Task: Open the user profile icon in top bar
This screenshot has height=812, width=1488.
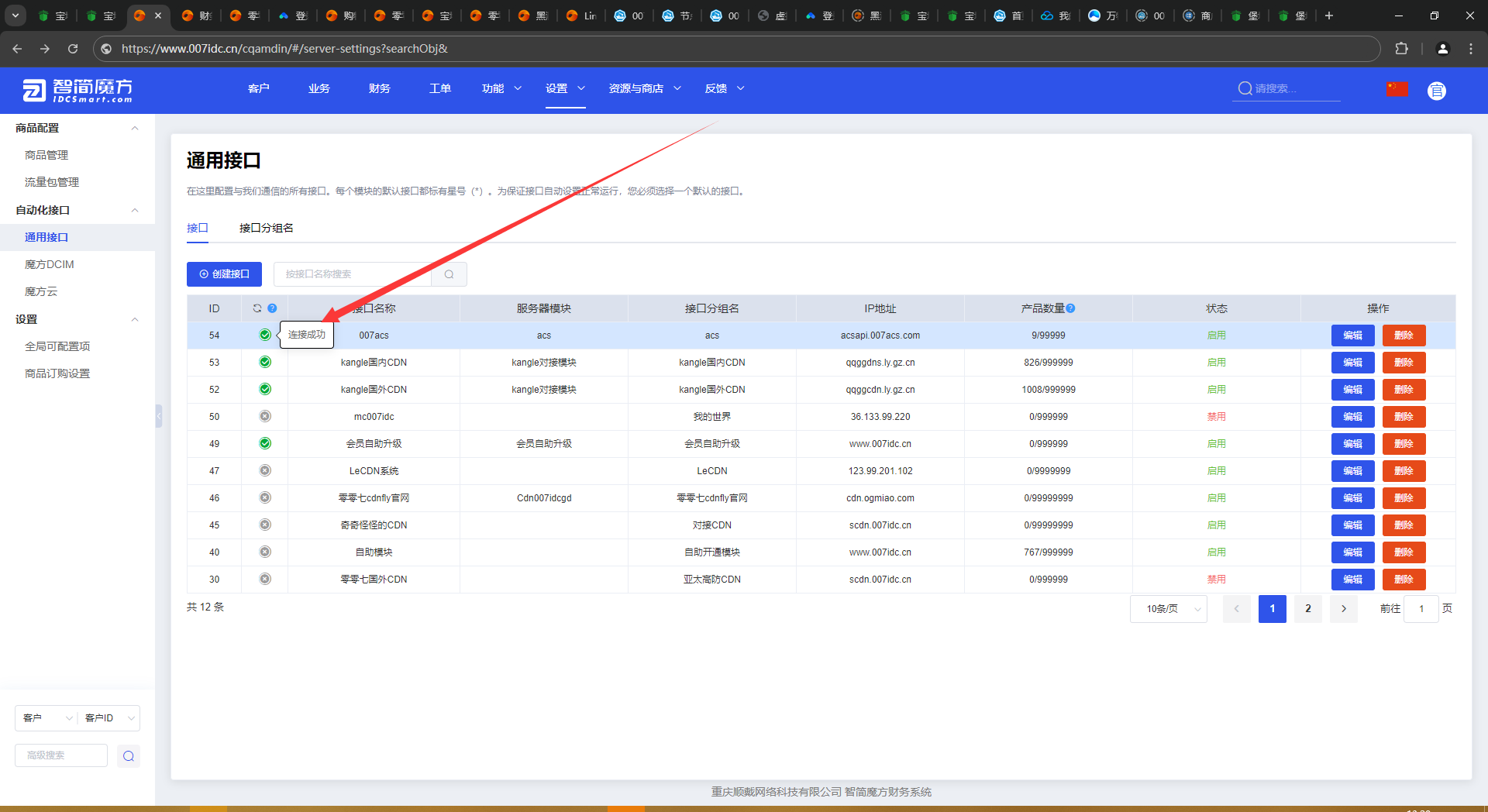Action: 1437,91
